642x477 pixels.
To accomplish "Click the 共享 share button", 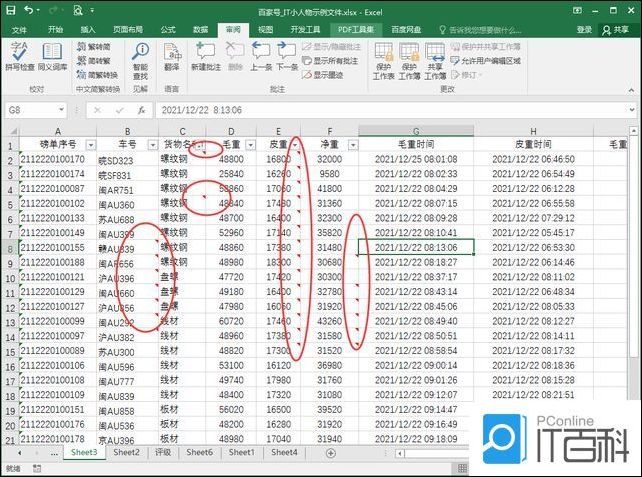I will (x=615, y=29).
